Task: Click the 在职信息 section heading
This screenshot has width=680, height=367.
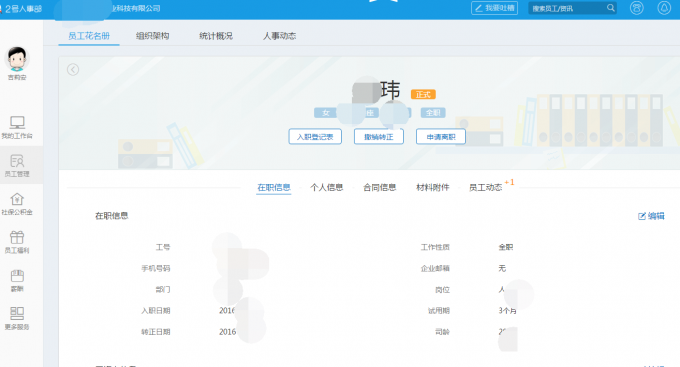Action: pos(111,216)
